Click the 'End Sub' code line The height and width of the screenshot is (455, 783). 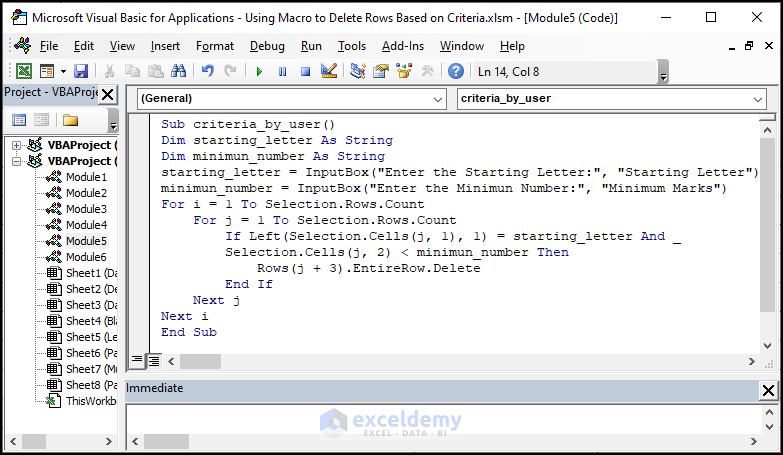tap(189, 332)
